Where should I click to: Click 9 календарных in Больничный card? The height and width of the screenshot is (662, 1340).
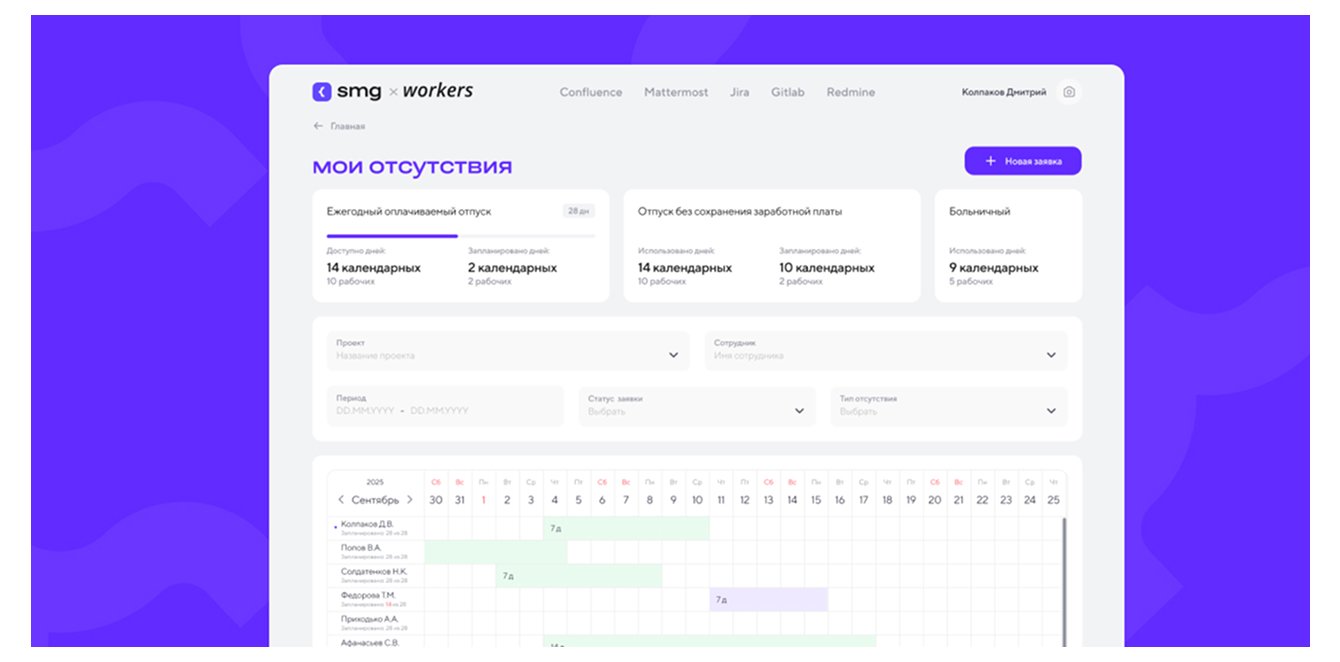994,268
